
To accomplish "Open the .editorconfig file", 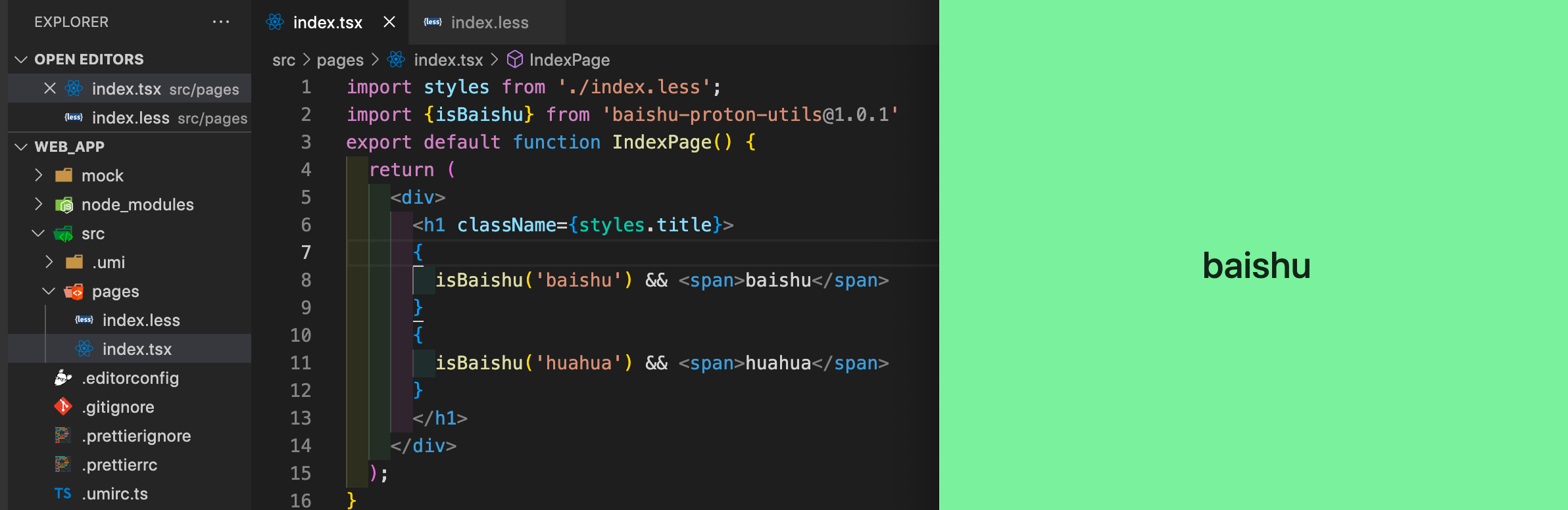I will [x=130, y=378].
